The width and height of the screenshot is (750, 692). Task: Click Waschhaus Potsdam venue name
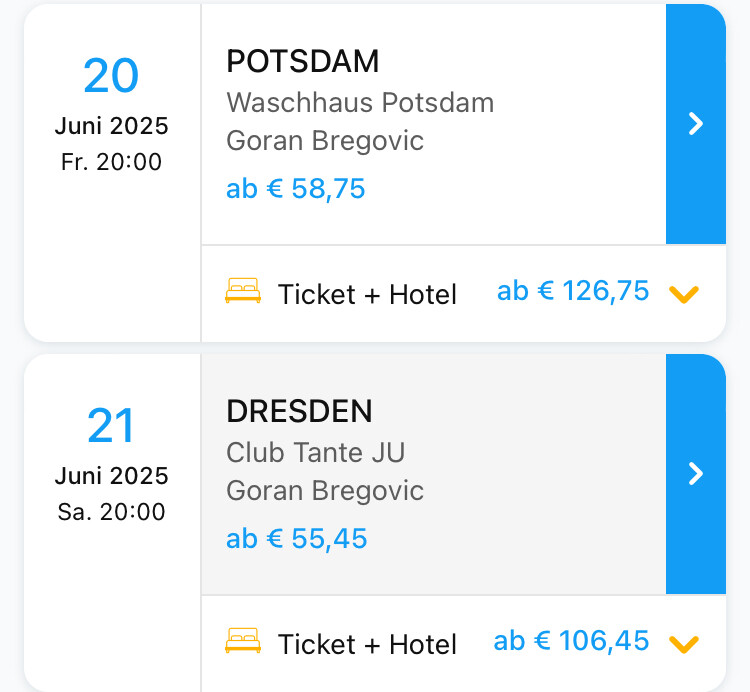pos(360,102)
